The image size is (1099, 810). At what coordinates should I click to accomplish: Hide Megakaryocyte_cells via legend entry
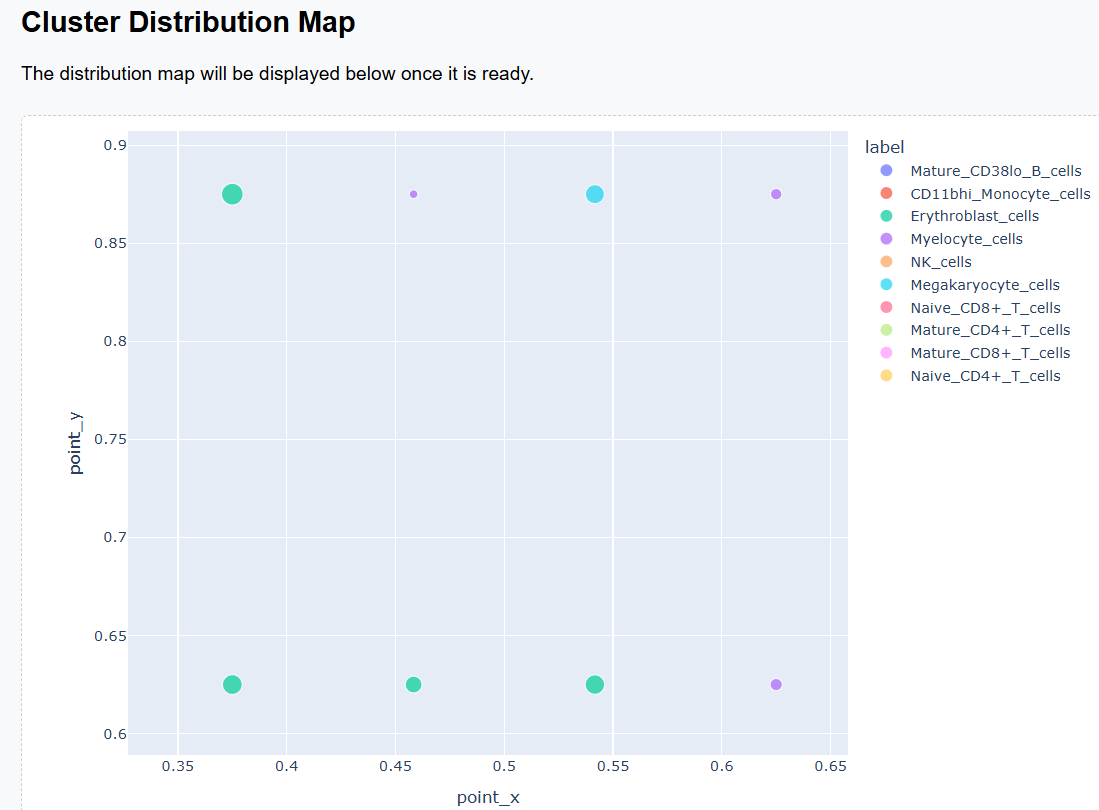click(984, 285)
